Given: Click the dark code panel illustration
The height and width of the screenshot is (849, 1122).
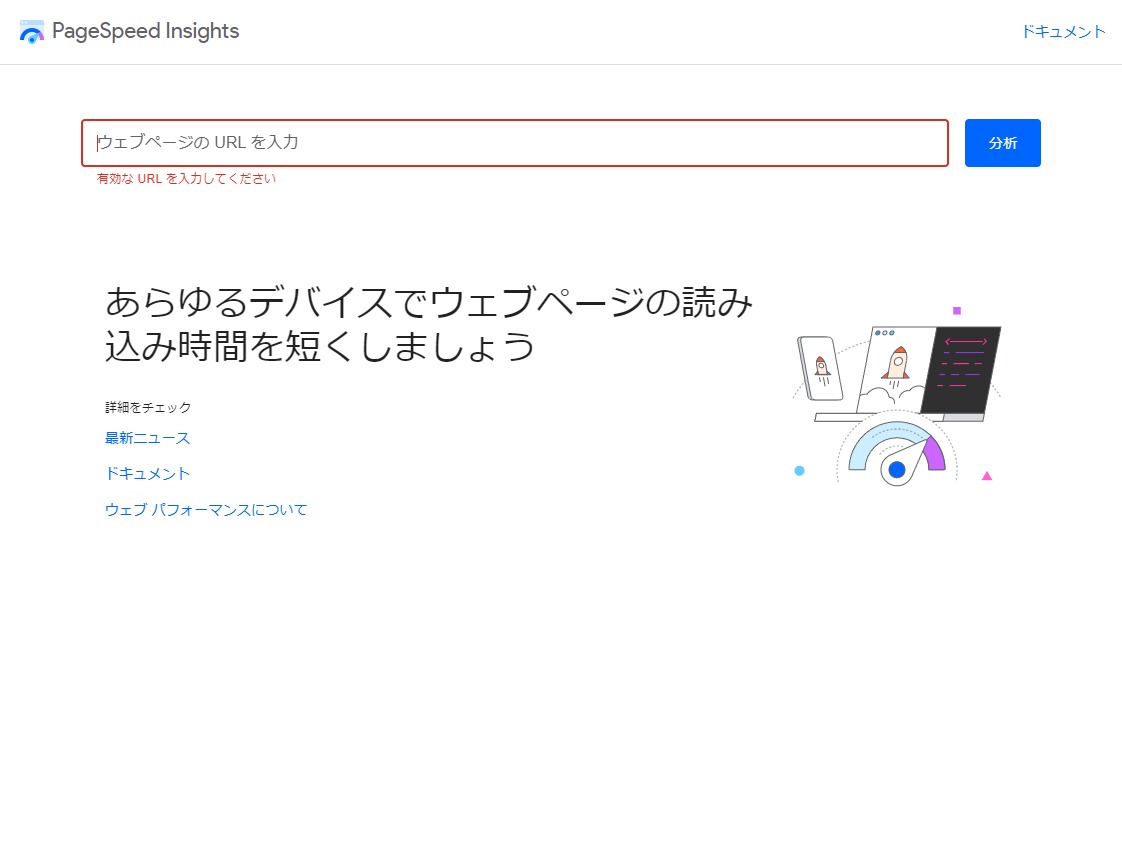Looking at the screenshot, I should [962, 369].
